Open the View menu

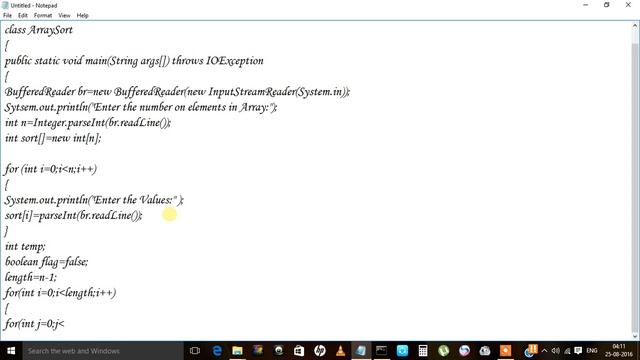click(x=64, y=16)
